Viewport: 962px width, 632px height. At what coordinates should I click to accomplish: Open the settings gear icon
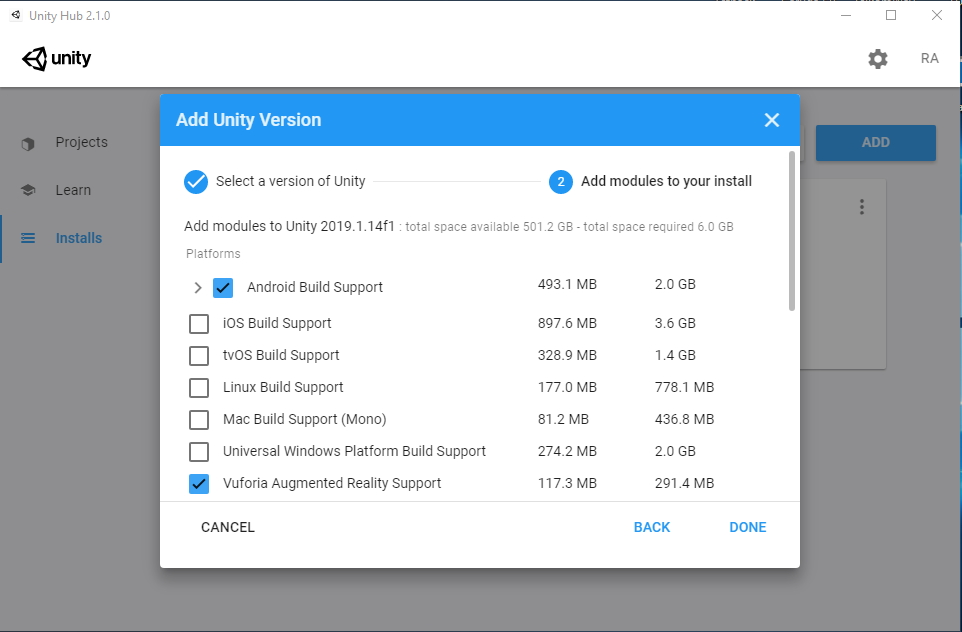coord(877,59)
